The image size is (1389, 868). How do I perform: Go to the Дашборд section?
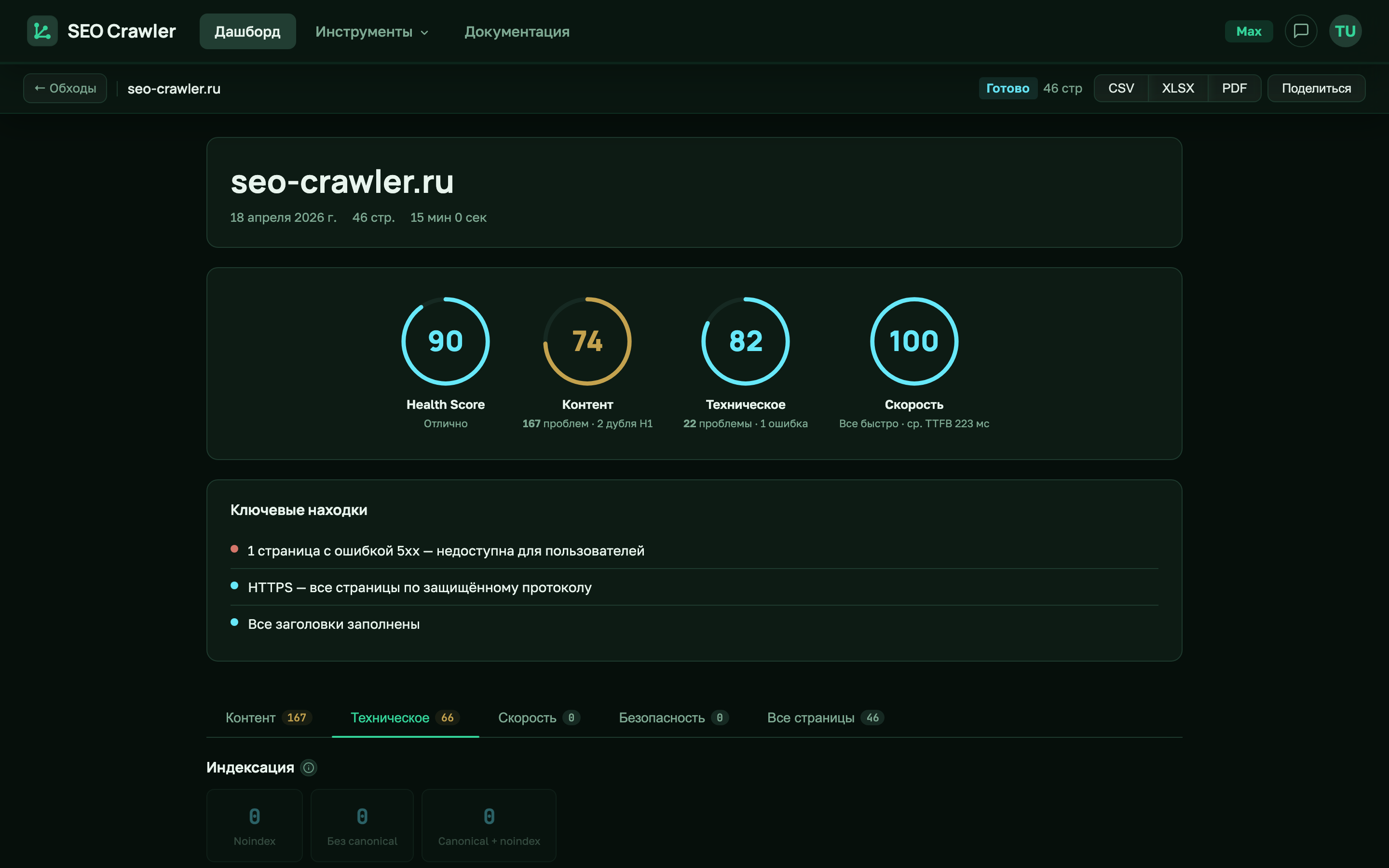pos(247,31)
